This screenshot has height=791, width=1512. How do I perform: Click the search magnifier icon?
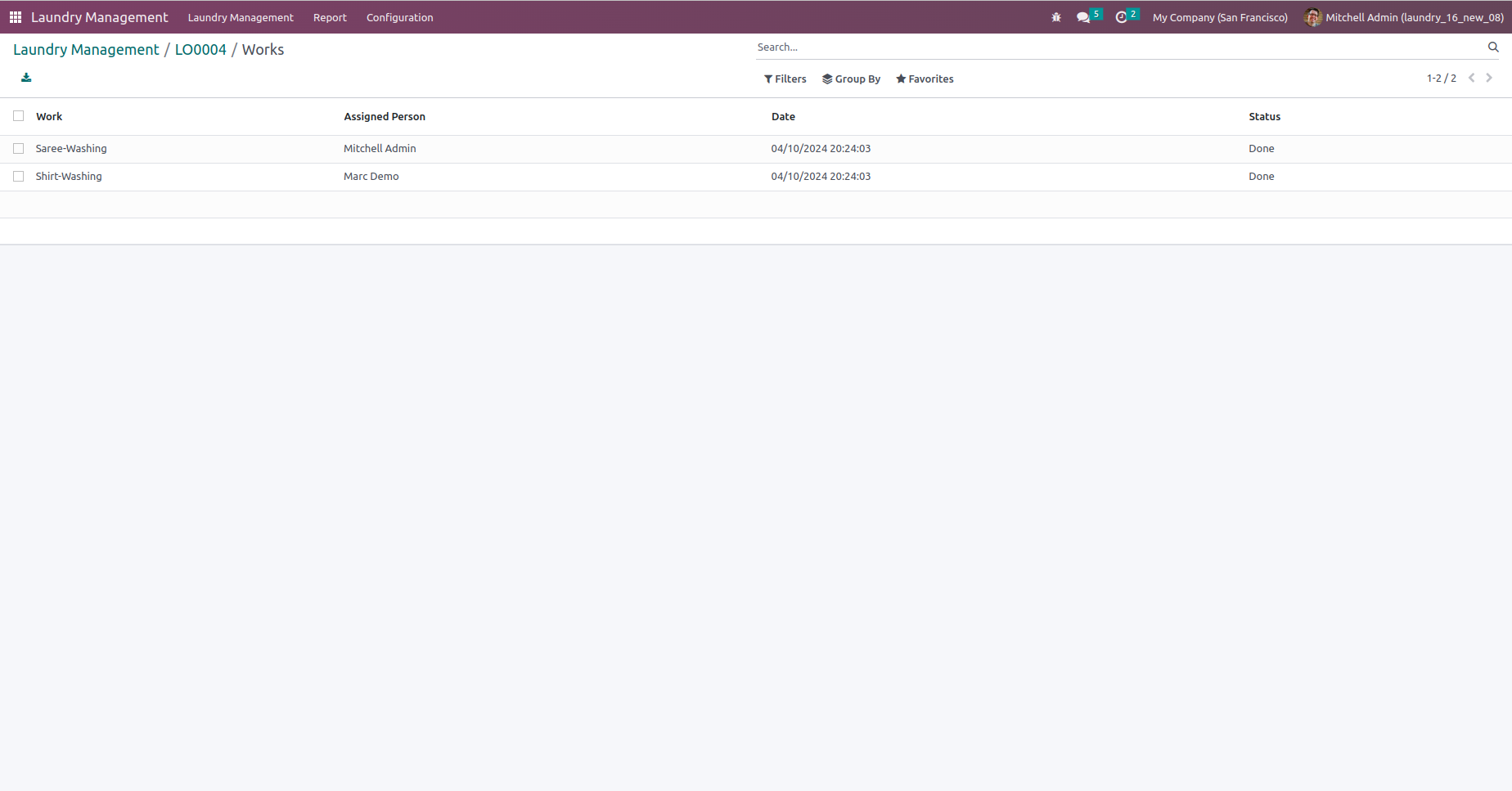pyautogui.click(x=1493, y=47)
